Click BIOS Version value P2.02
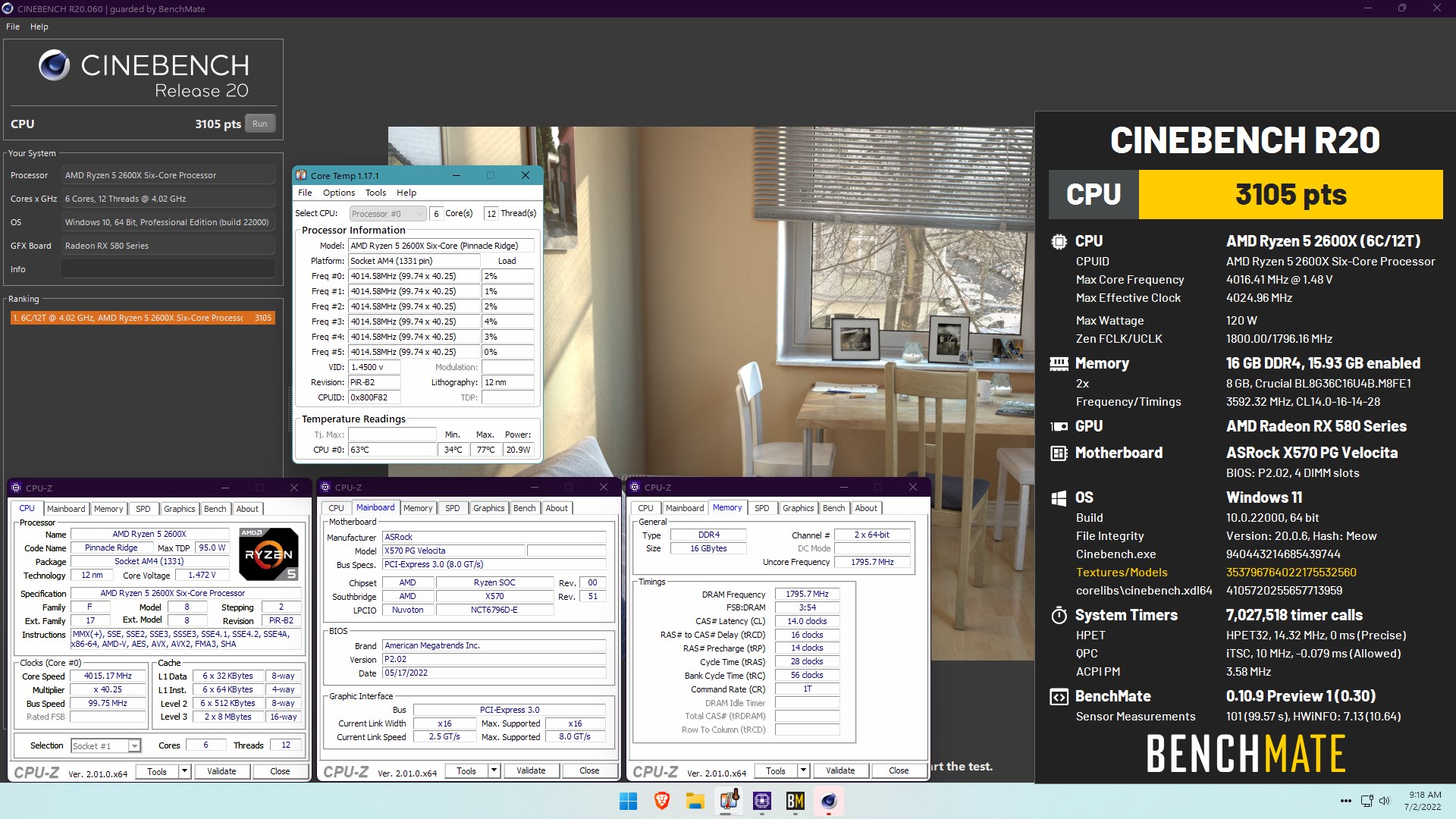The image size is (1456, 819). [494, 660]
